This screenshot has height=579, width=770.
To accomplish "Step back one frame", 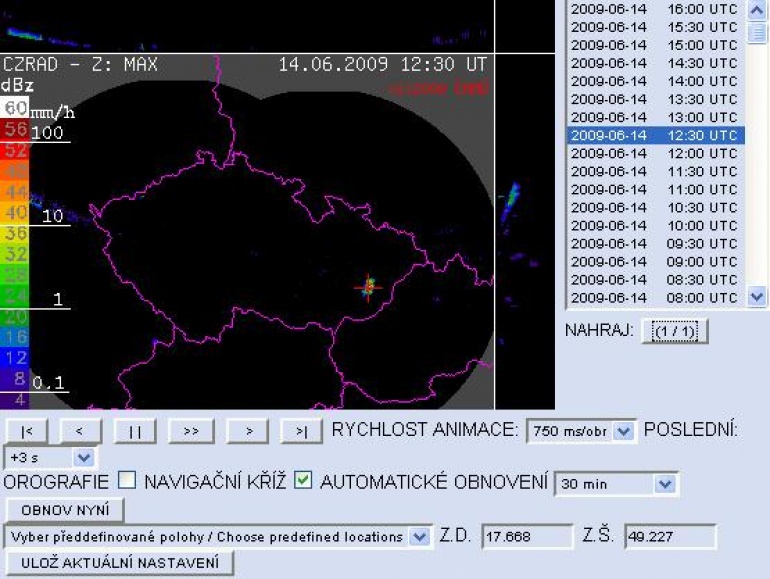I will coord(80,431).
